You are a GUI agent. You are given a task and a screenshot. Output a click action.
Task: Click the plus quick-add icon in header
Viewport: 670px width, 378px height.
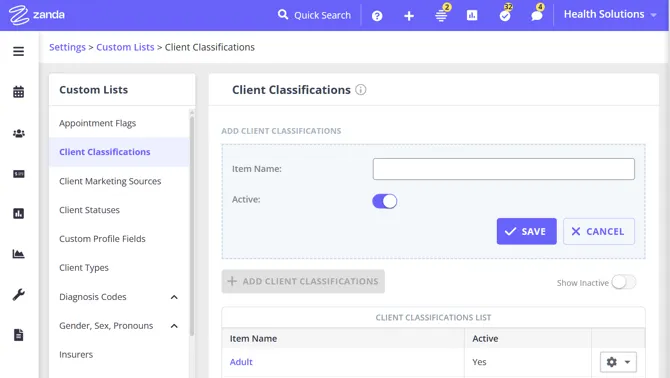click(x=409, y=16)
